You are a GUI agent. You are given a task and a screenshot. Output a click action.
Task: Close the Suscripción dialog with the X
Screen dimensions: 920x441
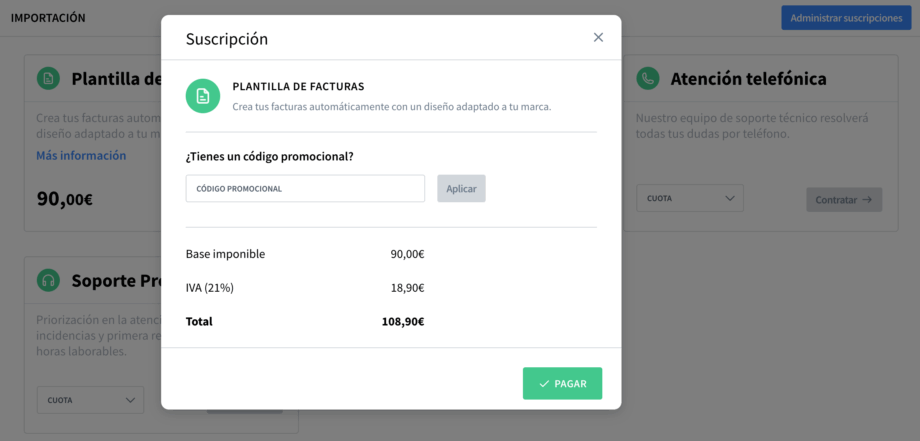pyautogui.click(x=598, y=38)
